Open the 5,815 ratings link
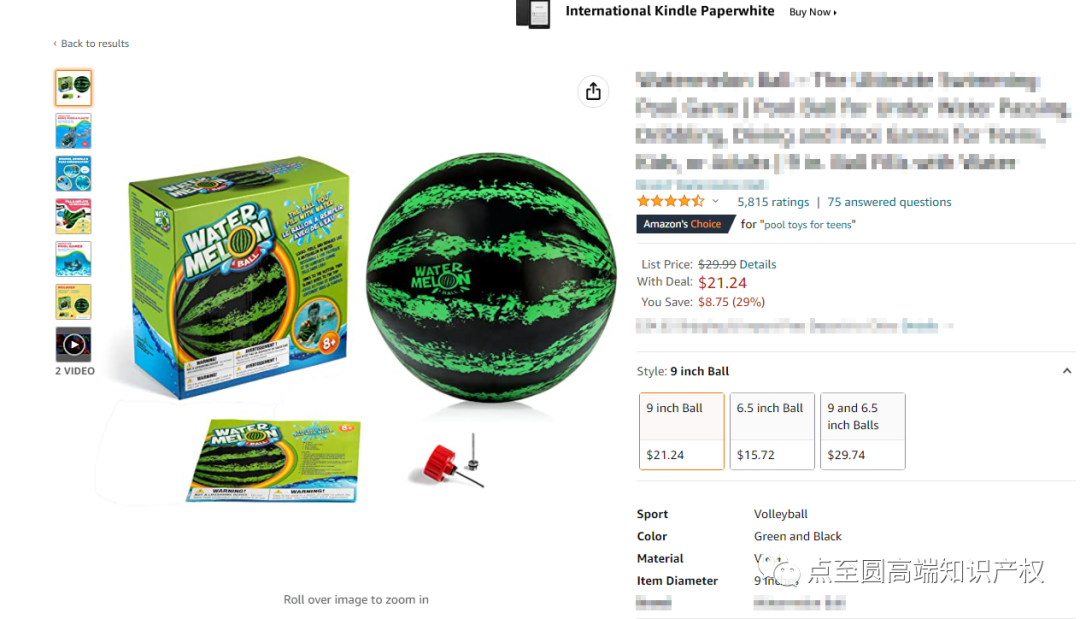Viewport: 1080px width, 619px height. tap(773, 202)
